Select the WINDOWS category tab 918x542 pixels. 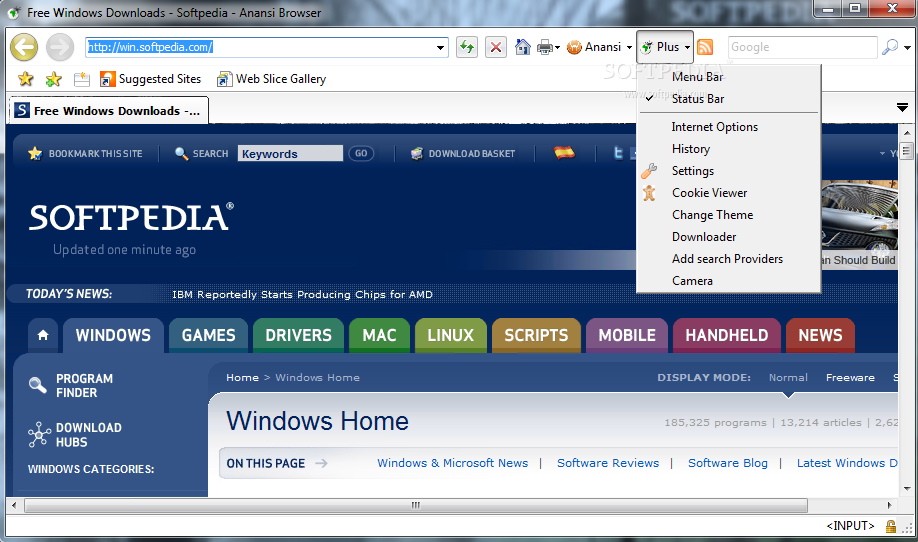(113, 335)
